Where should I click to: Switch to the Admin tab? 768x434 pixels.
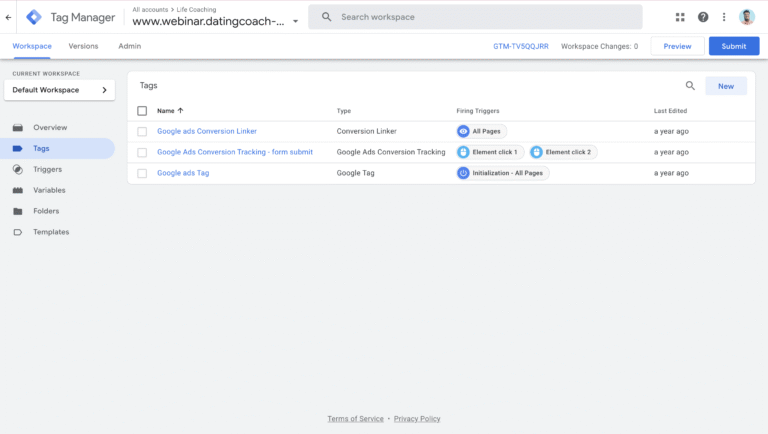pos(129,46)
